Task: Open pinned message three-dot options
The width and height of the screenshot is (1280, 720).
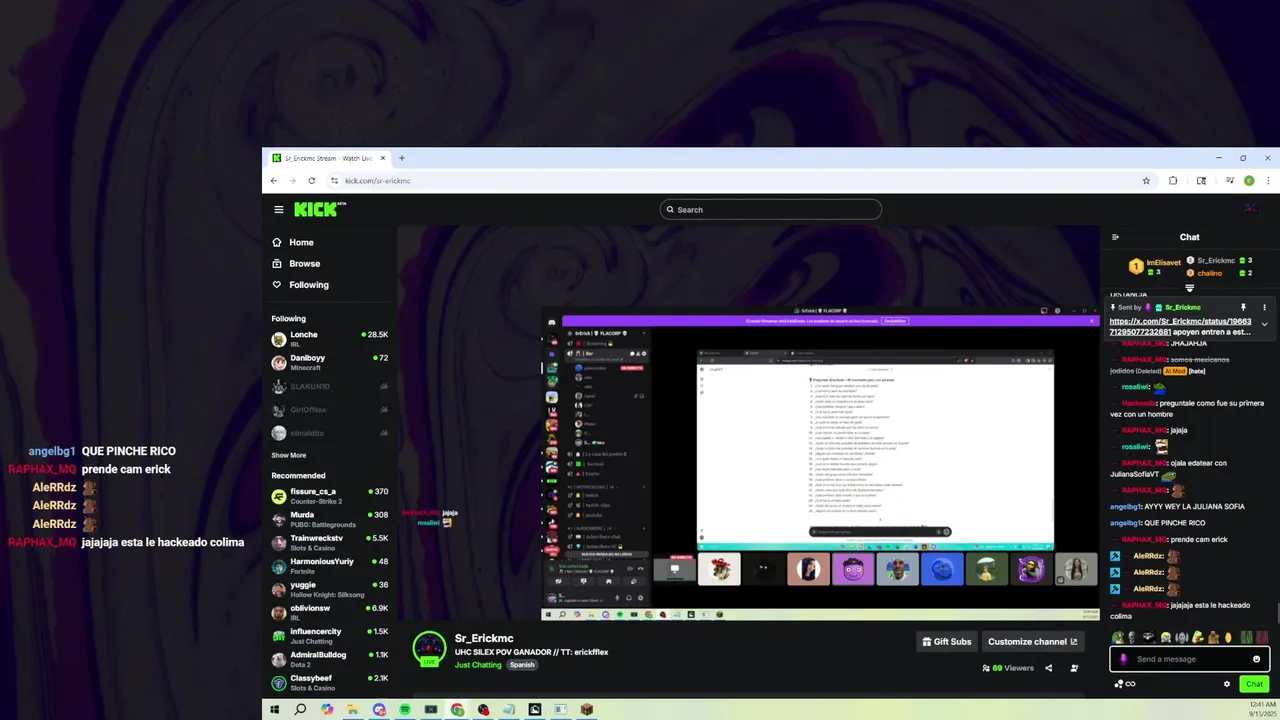Action: point(1264,307)
